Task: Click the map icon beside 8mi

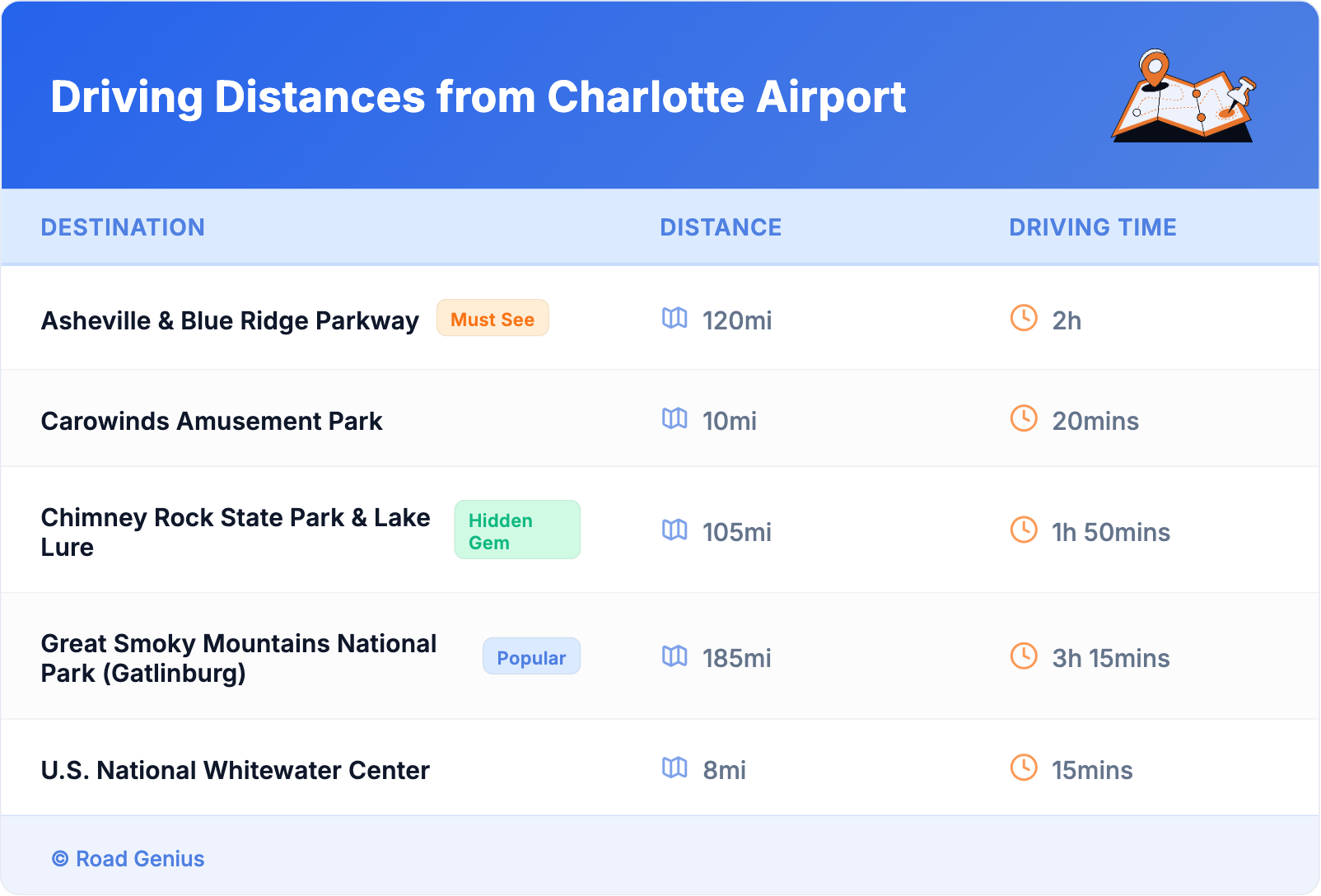Action: pyautogui.click(x=675, y=768)
